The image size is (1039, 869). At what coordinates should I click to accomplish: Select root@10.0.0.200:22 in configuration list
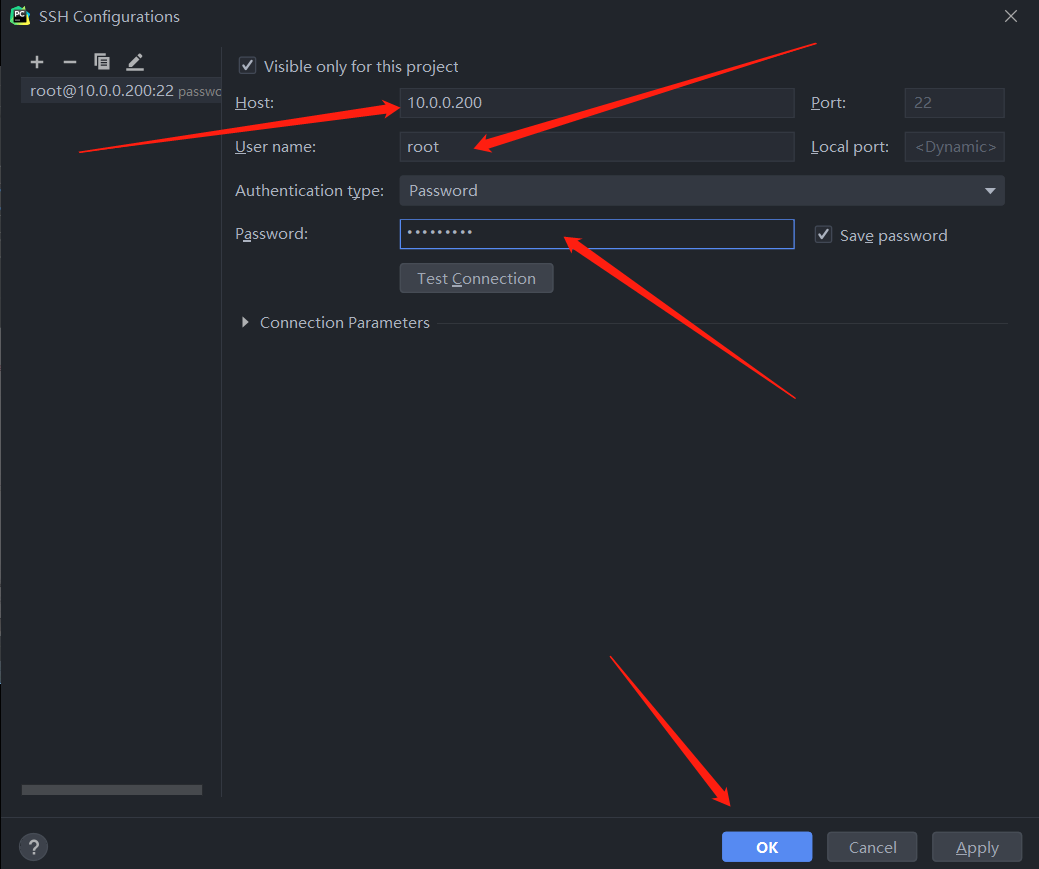[121, 91]
